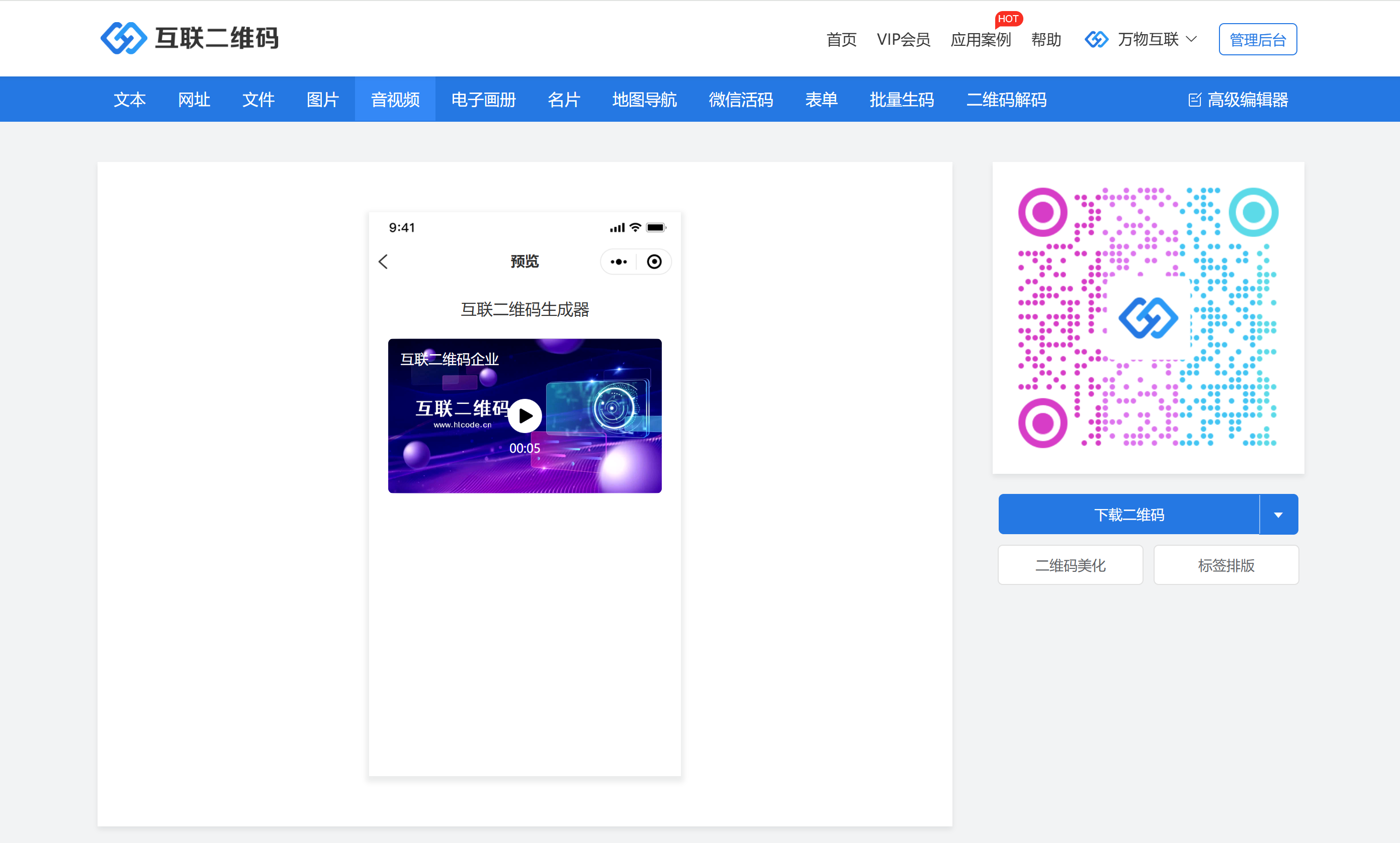This screenshot has width=1400, height=843.
Task: Click the 互联二维码生成器 heading in preview
Action: coord(525,310)
